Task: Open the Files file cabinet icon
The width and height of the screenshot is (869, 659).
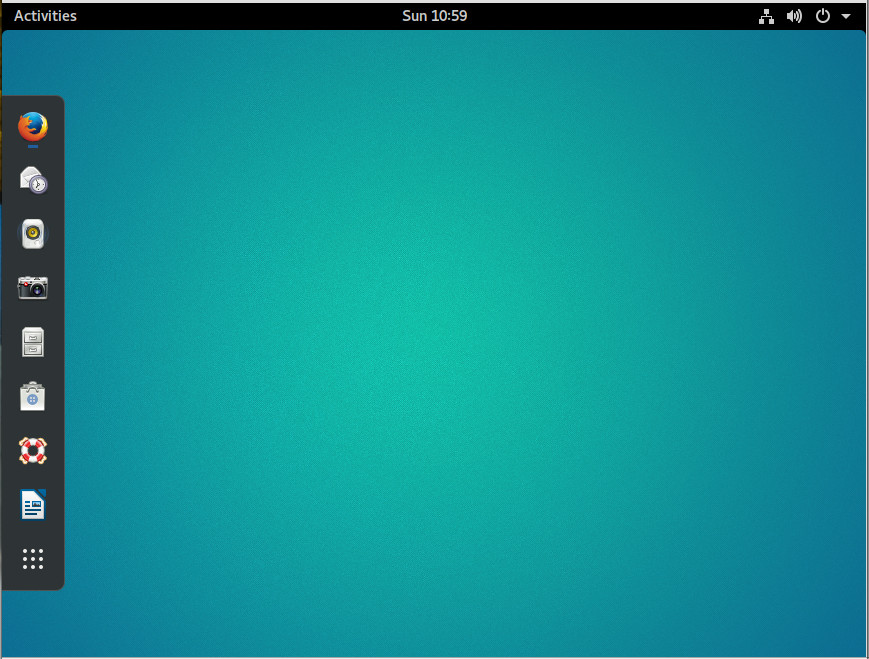Action: pyautogui.click(x=33, y=342)
